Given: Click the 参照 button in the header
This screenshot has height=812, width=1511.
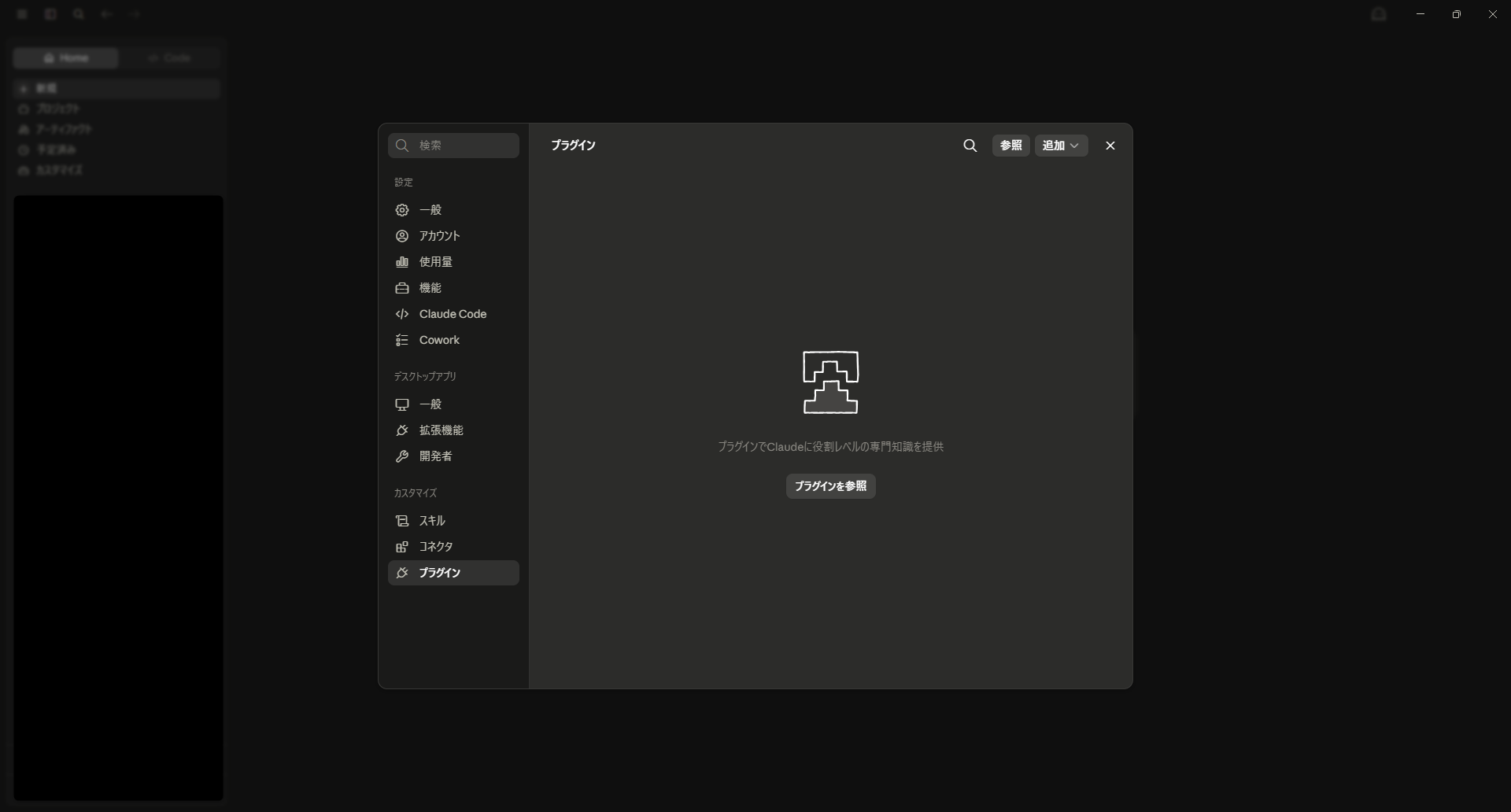Looking at the screenshot, I should [x=1010, y=146].
